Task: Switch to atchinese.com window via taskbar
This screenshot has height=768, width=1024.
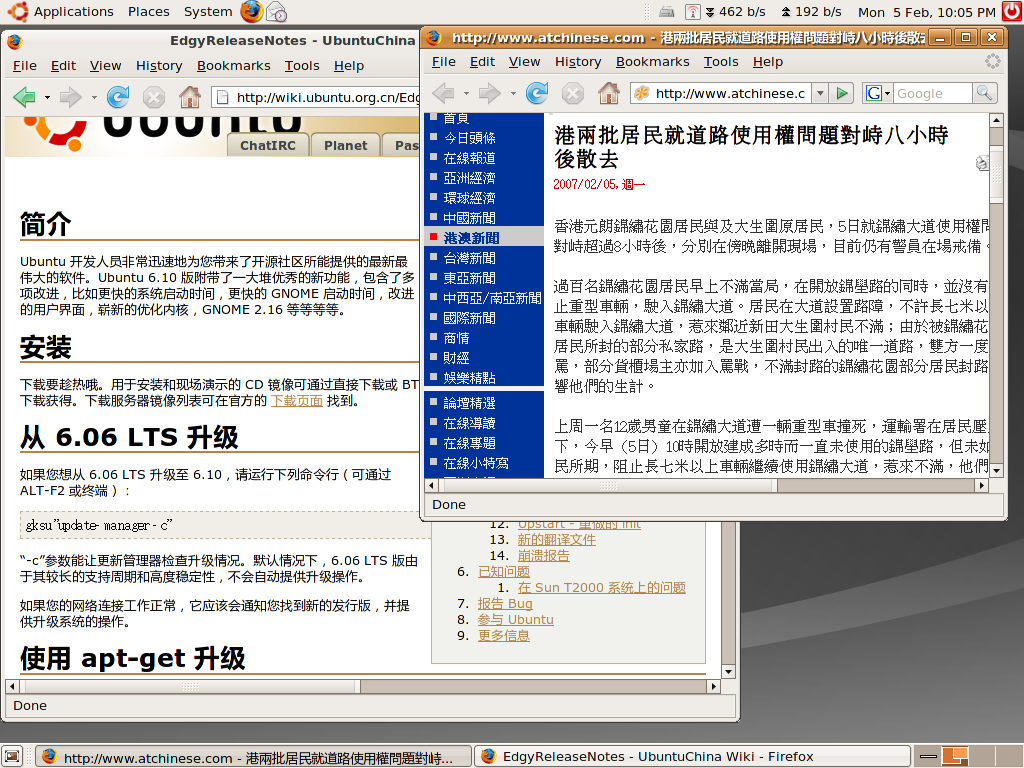Action: coord(252,757)
